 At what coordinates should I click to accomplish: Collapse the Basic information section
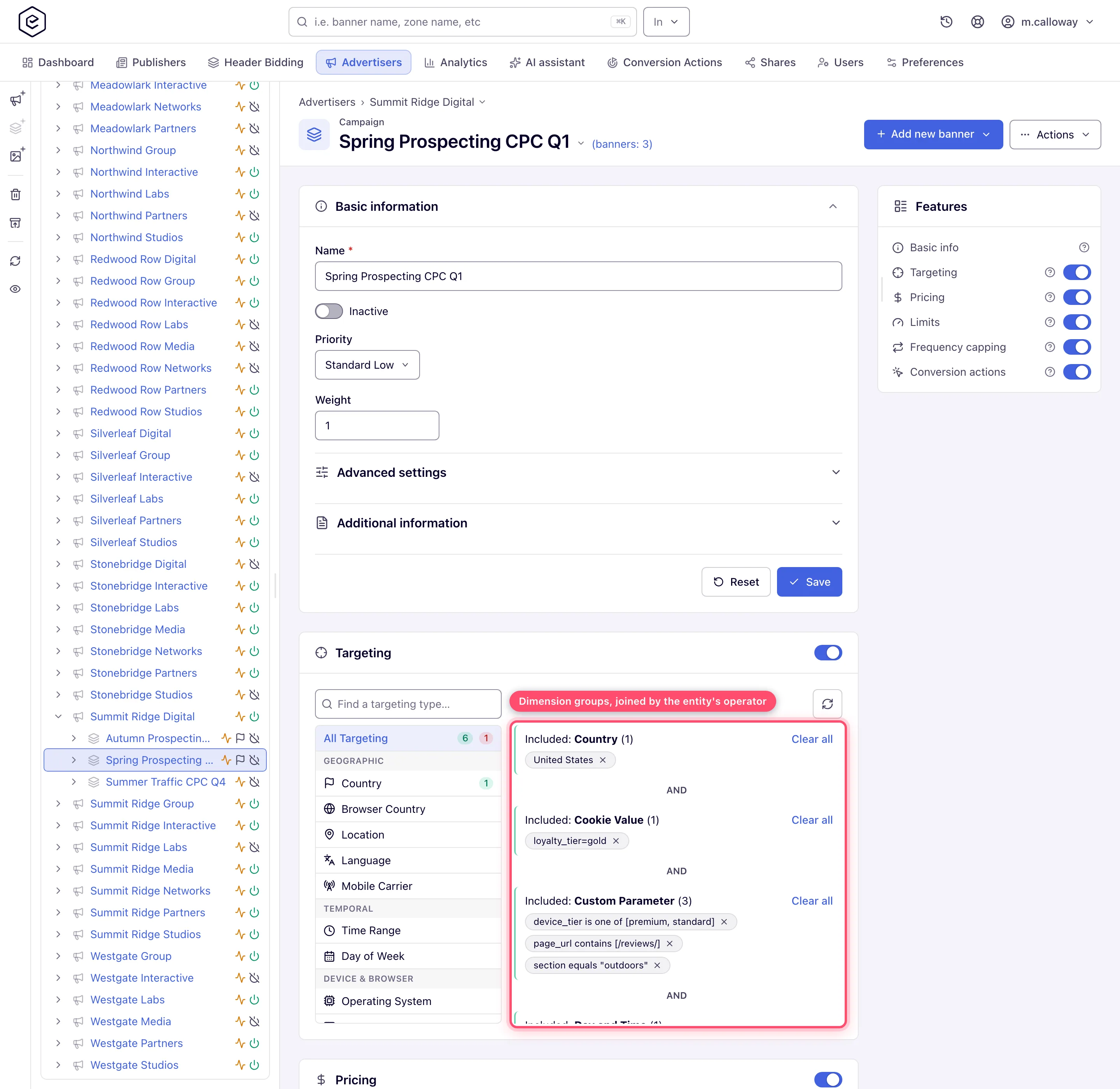833,207
